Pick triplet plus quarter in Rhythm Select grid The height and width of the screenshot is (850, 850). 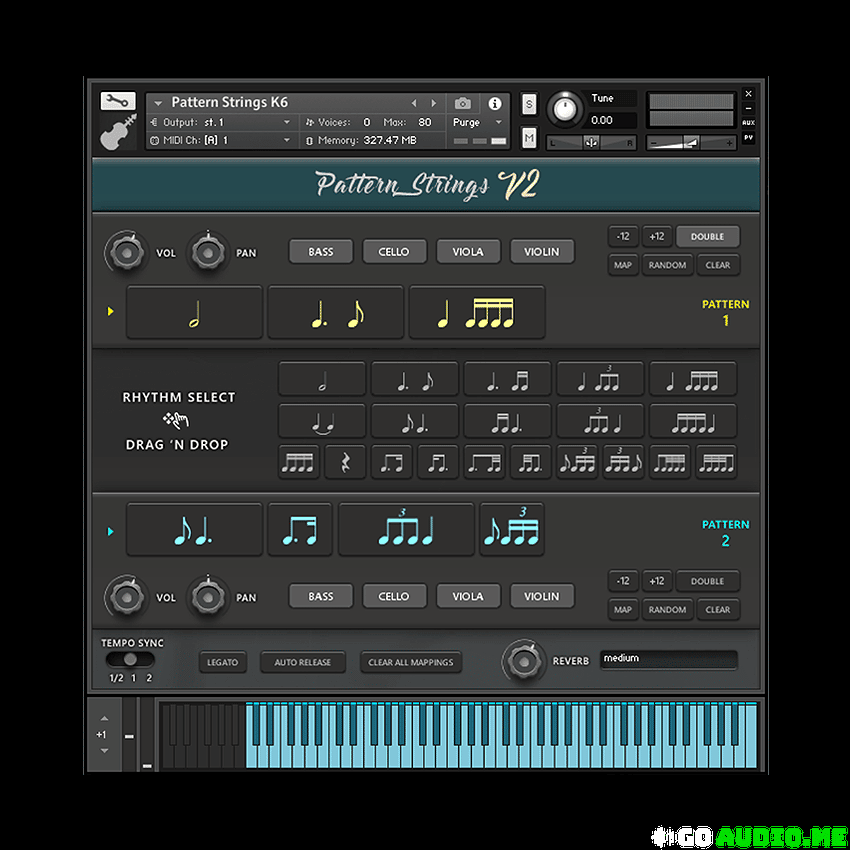pyautogui.click(x=600, y=421)
